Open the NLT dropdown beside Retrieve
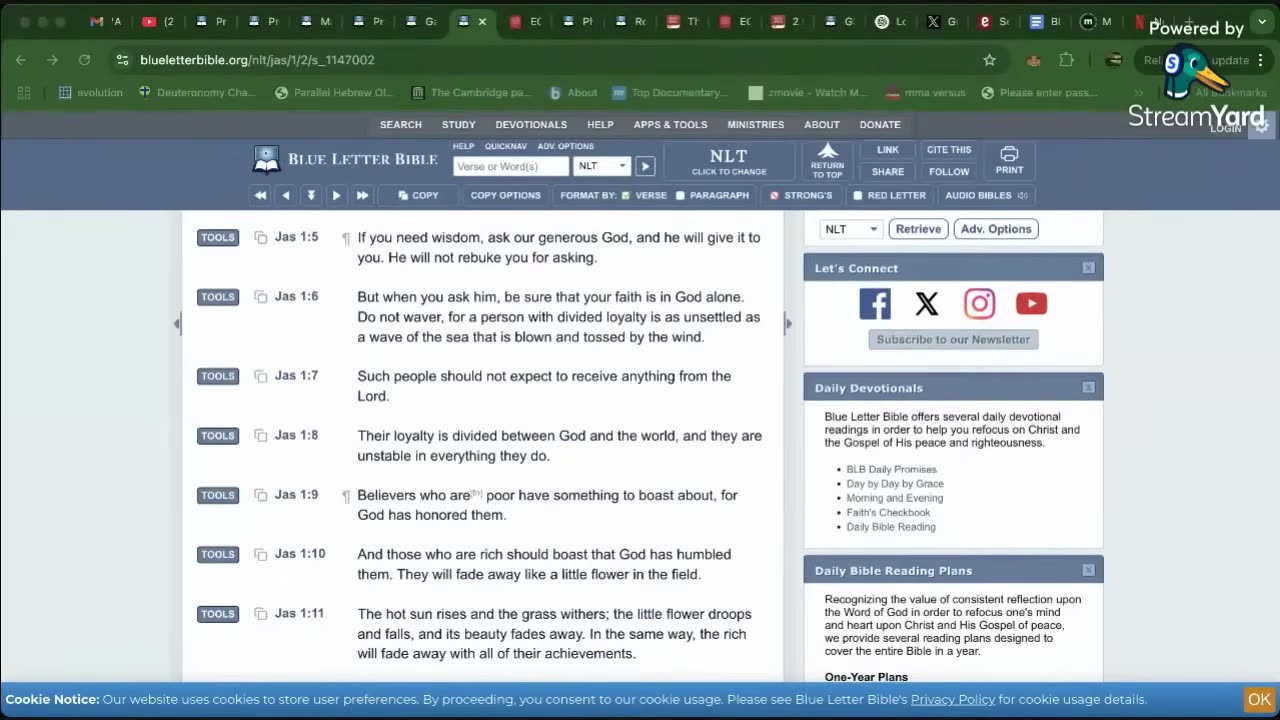1280x720 pixels. tap(850, 229)
